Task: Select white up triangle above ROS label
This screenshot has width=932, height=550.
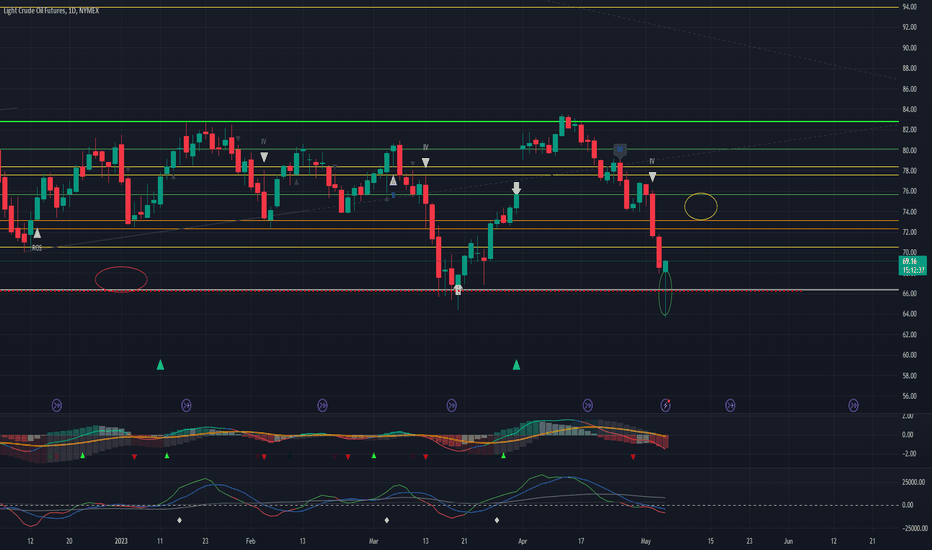Action: pyautogui.click(x=37, y=234)
